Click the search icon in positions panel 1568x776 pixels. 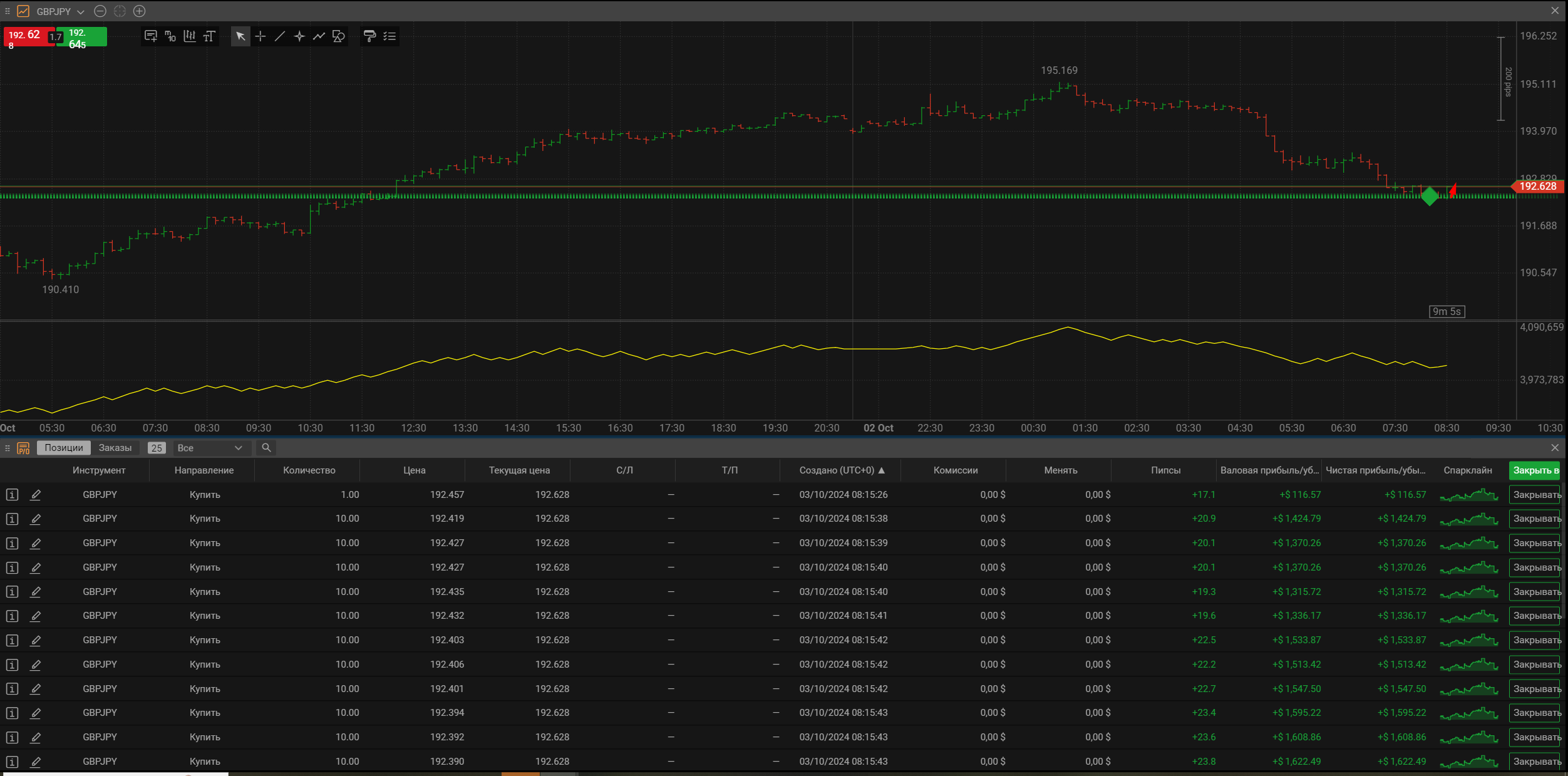pos(266,447)
